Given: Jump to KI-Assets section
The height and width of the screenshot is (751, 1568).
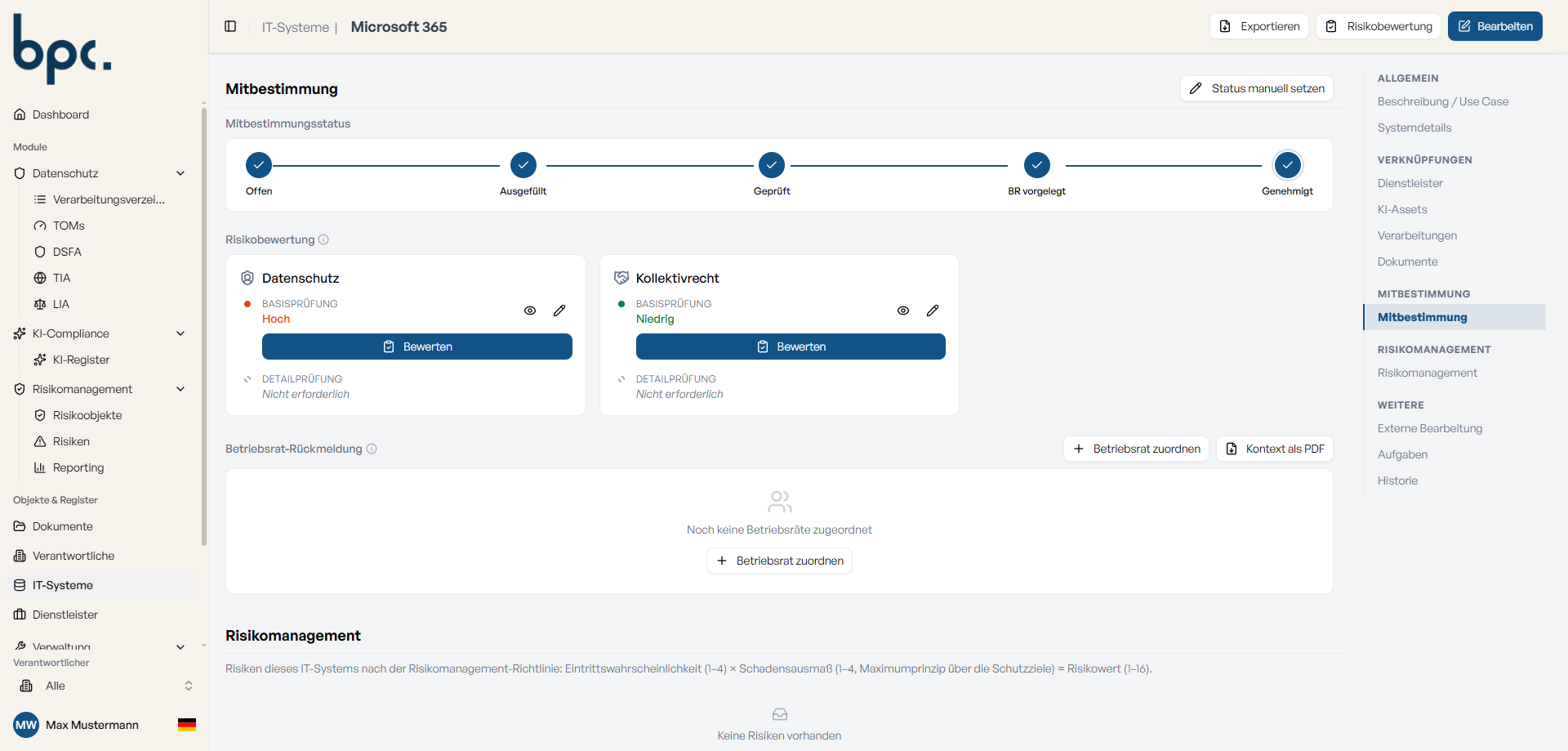Looking at the screenshot, I should click(1402, 209).
